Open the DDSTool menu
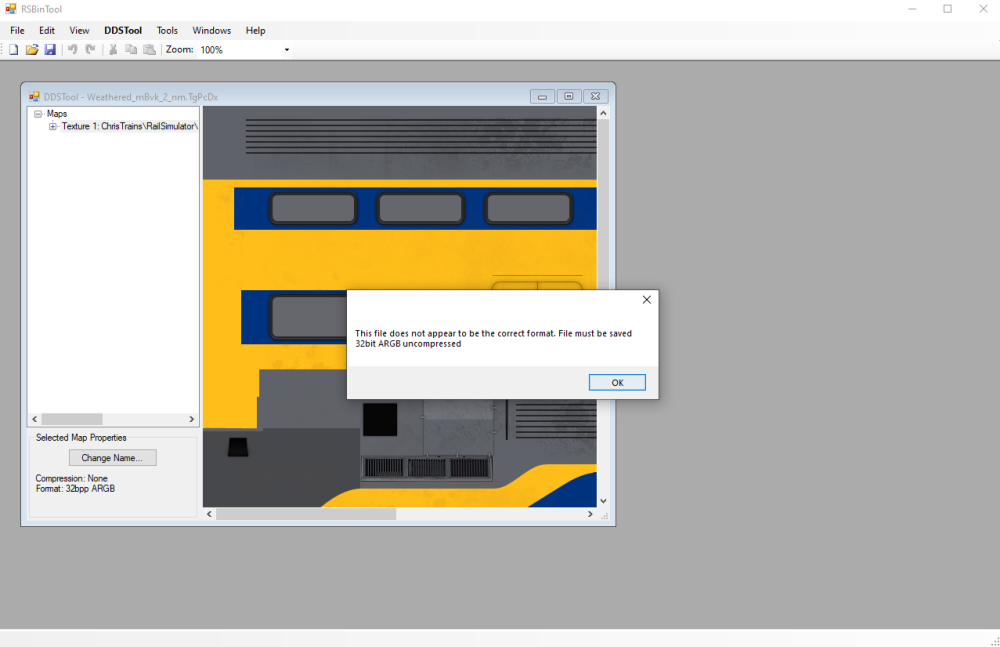Viewport: 1000px width, 647px height. 123,31
